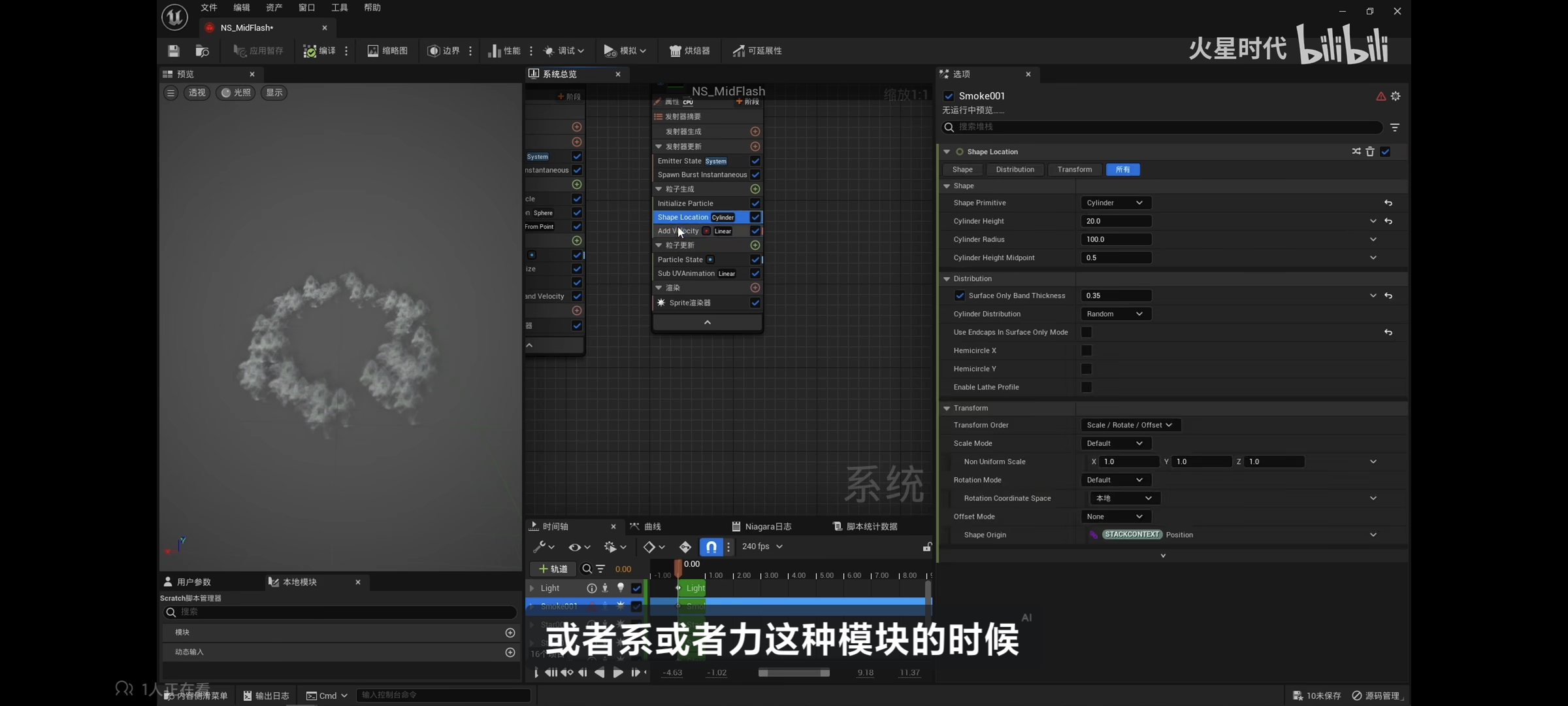Toggle the timeline snapping magnet icon

[711, 546]
